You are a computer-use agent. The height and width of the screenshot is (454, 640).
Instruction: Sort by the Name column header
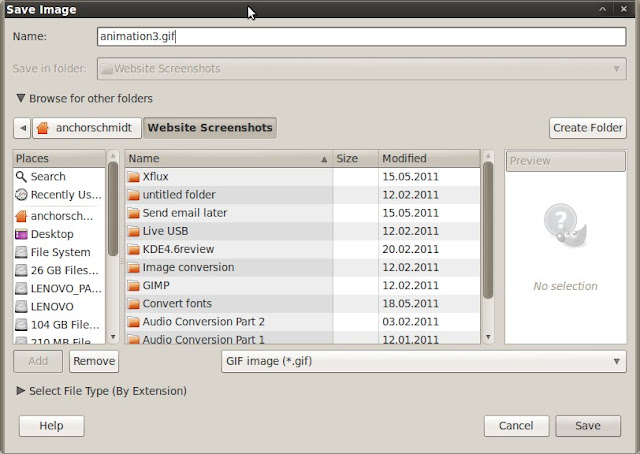click(228, 158)
